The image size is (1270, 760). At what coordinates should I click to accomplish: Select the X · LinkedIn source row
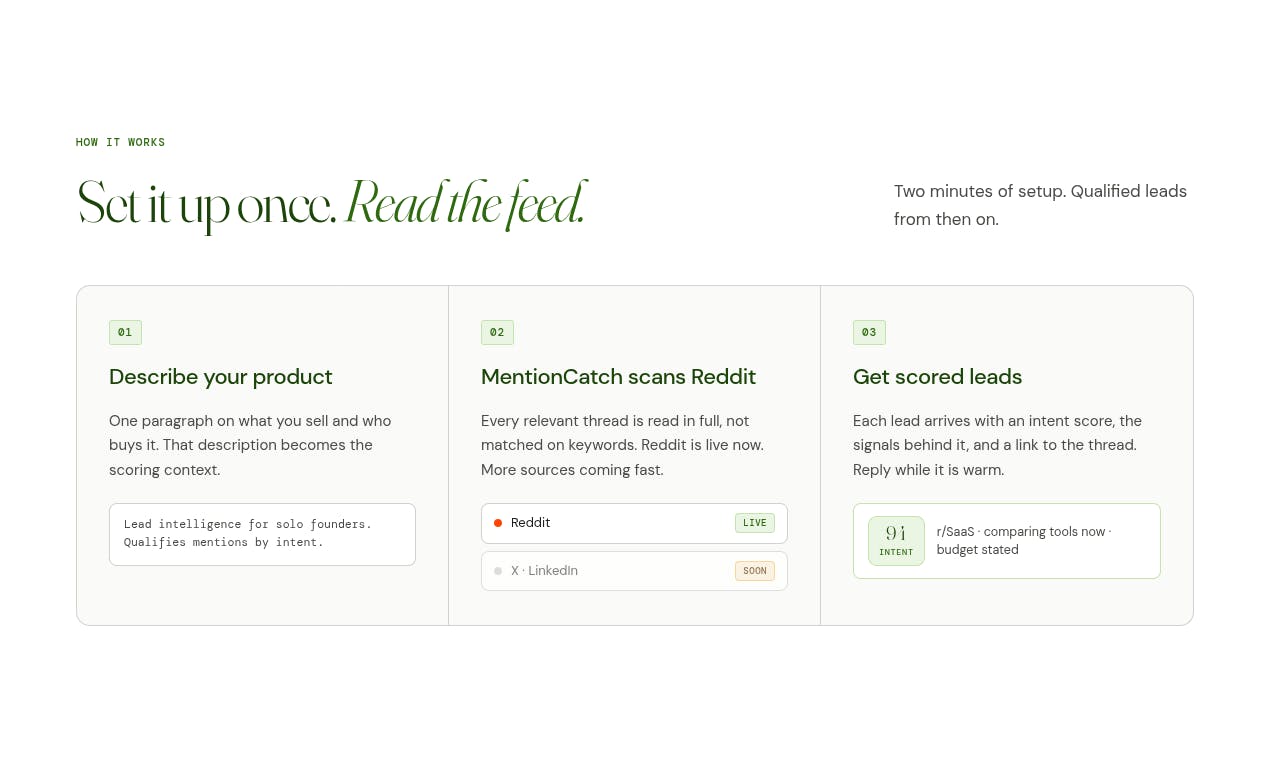(x=634, y=571)
